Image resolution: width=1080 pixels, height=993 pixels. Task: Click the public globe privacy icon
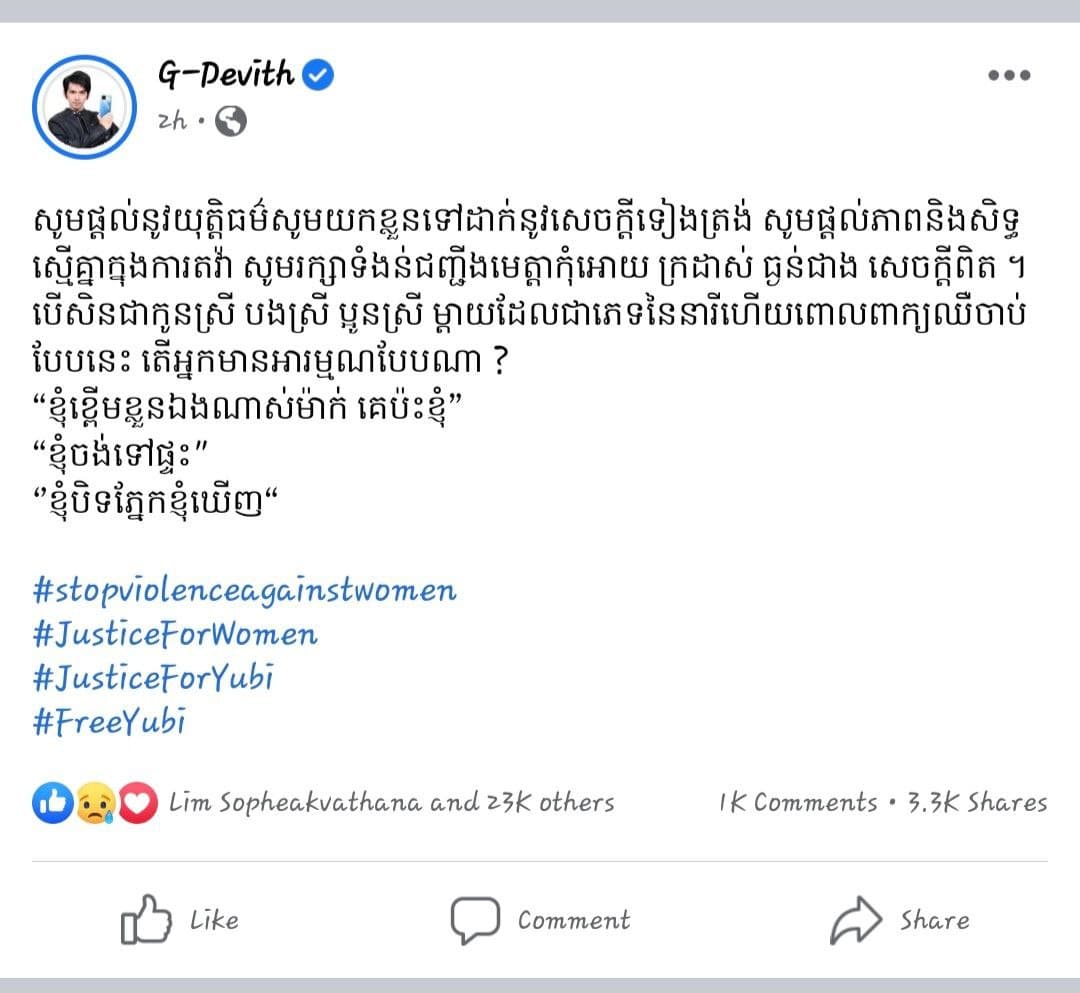tap(231, 122)
